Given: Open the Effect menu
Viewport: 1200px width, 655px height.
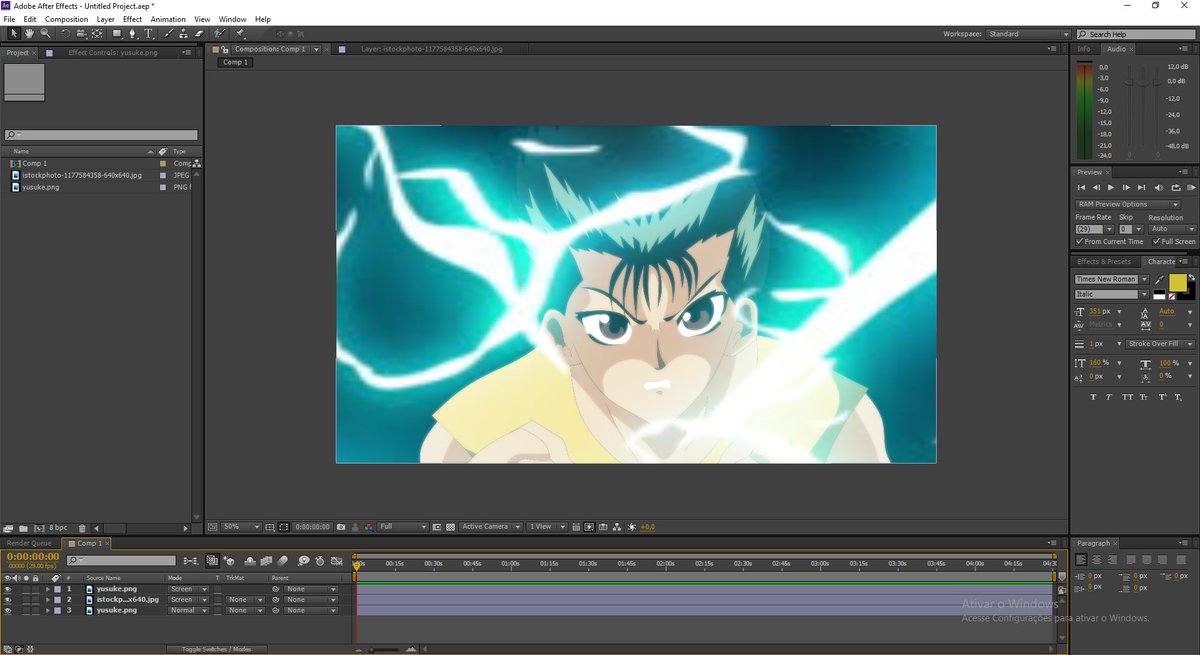Looking at the screenshot, I should (132, 19).
